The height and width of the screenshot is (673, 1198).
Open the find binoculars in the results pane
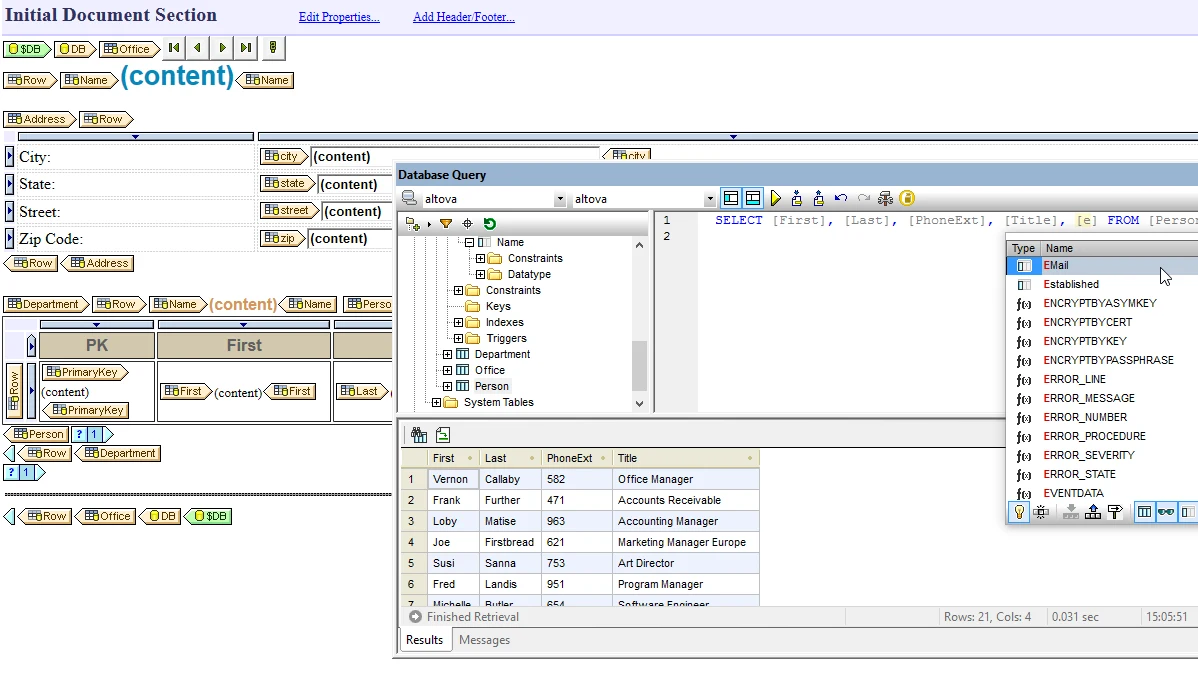(419, 435)
